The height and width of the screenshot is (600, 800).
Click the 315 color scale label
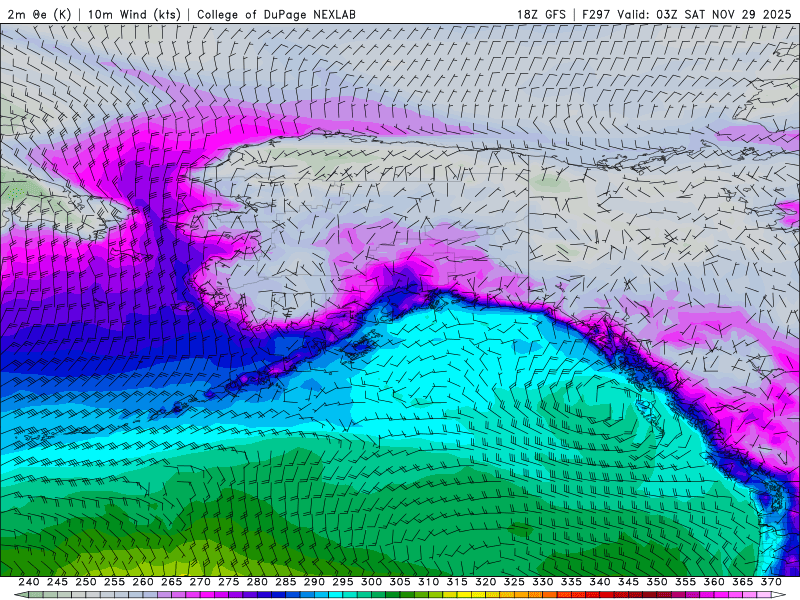pyautogui.click(x=457, y=582)
